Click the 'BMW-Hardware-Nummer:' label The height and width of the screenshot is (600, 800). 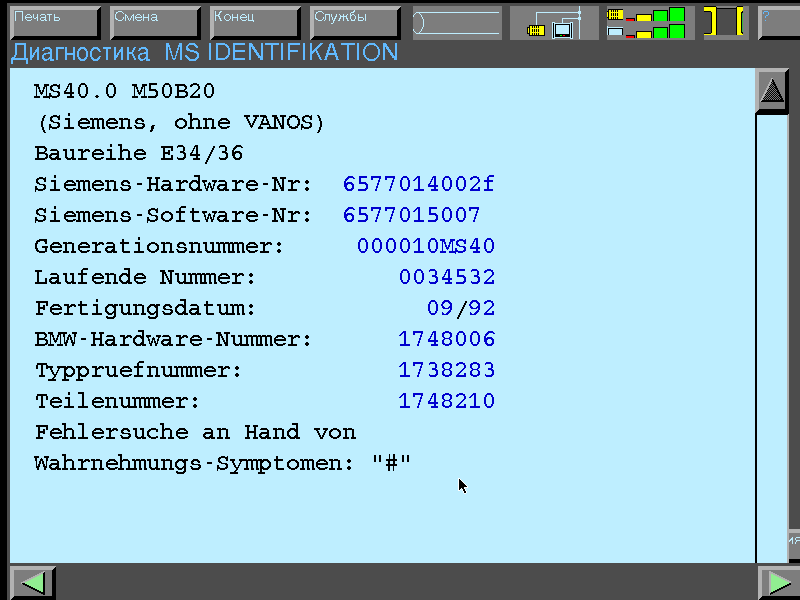[x=173, y=339]
